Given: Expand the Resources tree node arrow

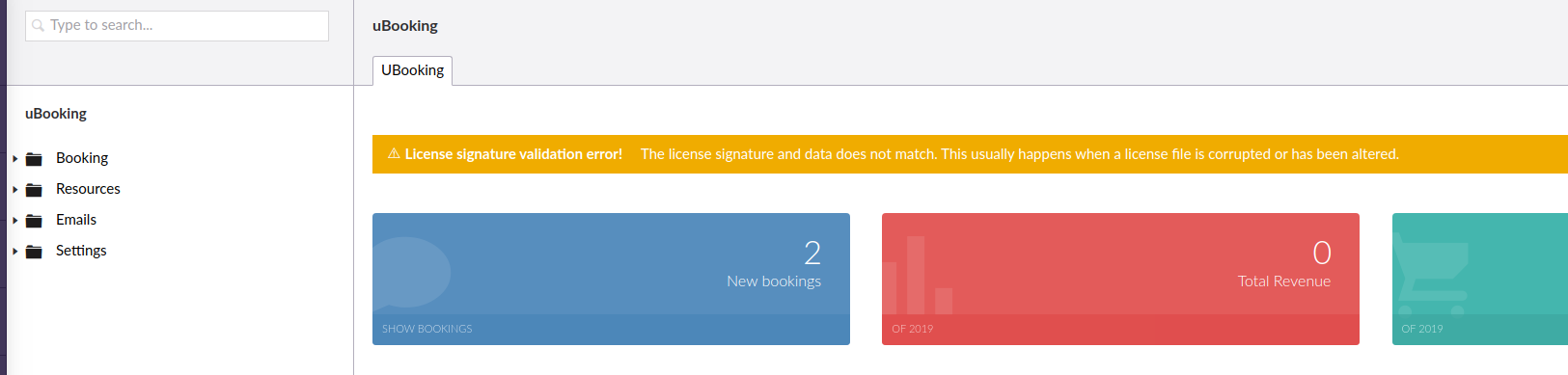Looking at the screenshot, I should pyautogui.click(x=15, y=190).
